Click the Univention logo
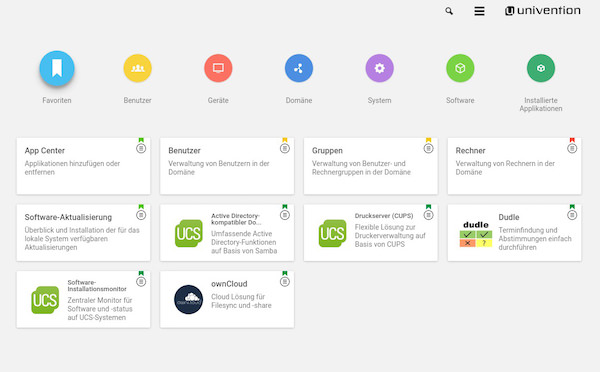This screenshot has height=372, width=600. point(543,10)
